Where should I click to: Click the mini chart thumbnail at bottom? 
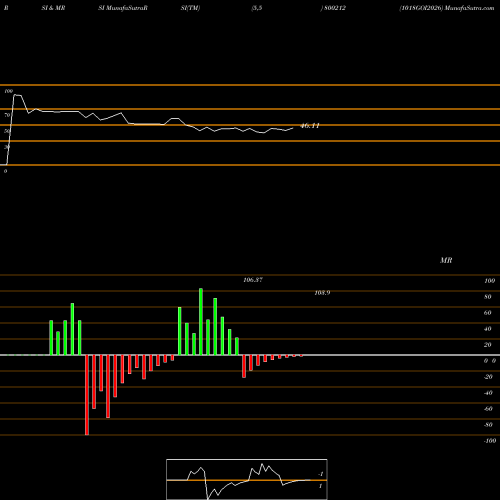coord(247,479)
